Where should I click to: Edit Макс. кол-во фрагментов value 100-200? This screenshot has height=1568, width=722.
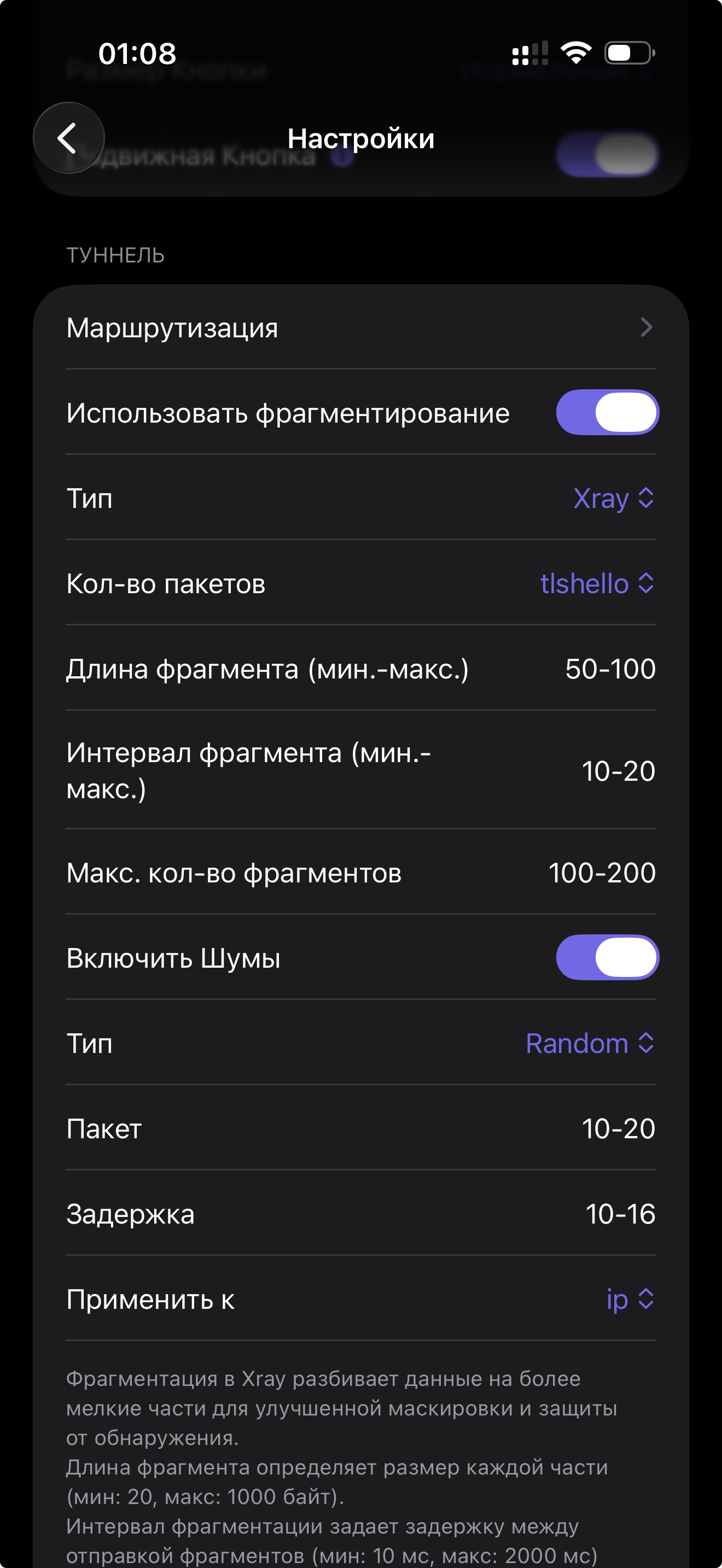(x=602, y=873)
